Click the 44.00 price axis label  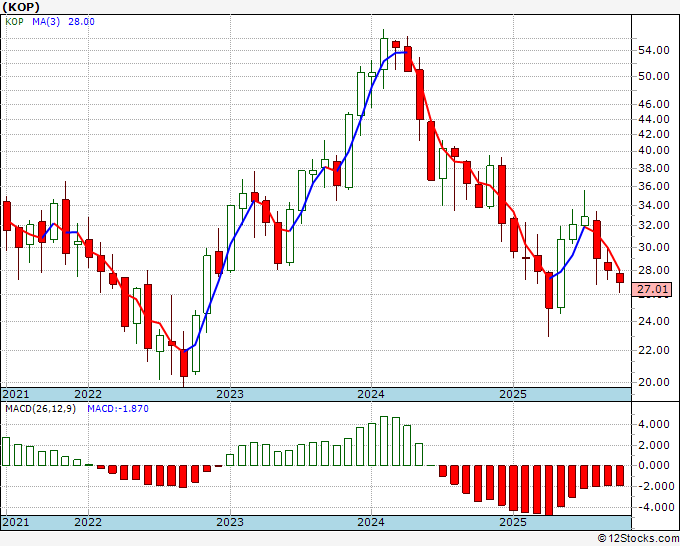pyautogui.click(x=654, y=119)
